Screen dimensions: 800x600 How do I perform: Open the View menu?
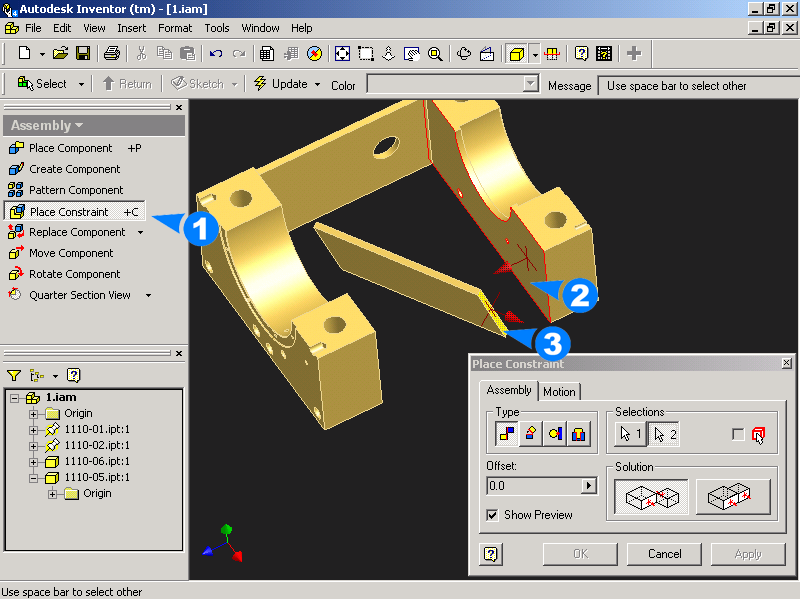(94, 28)
